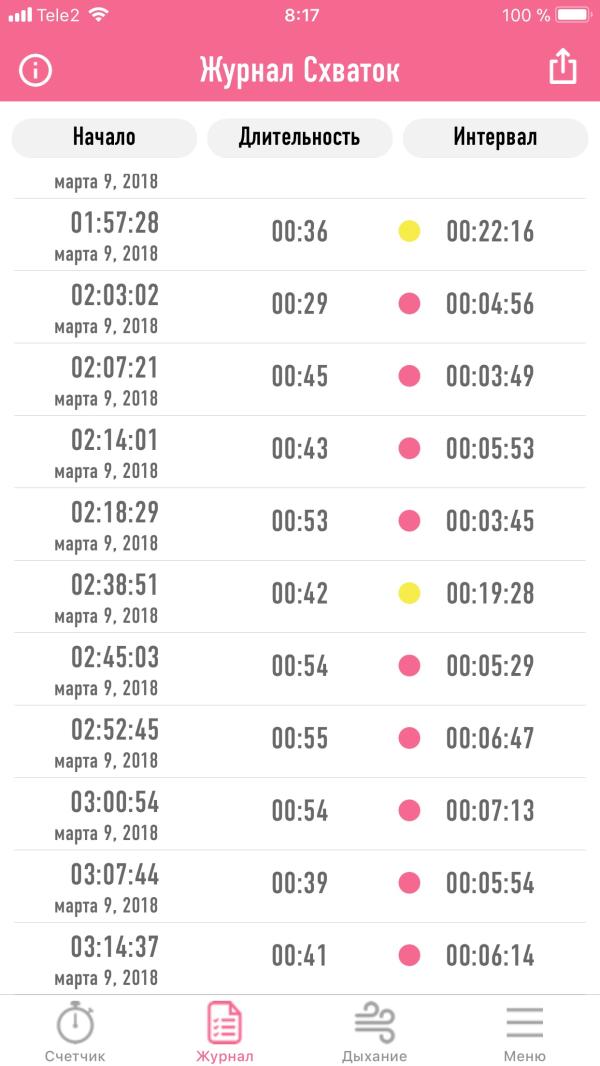Select the 03:14:37 contraction row
Image resolution: width=600 pixels, height=1066 pixels.
tap(300, 959)
